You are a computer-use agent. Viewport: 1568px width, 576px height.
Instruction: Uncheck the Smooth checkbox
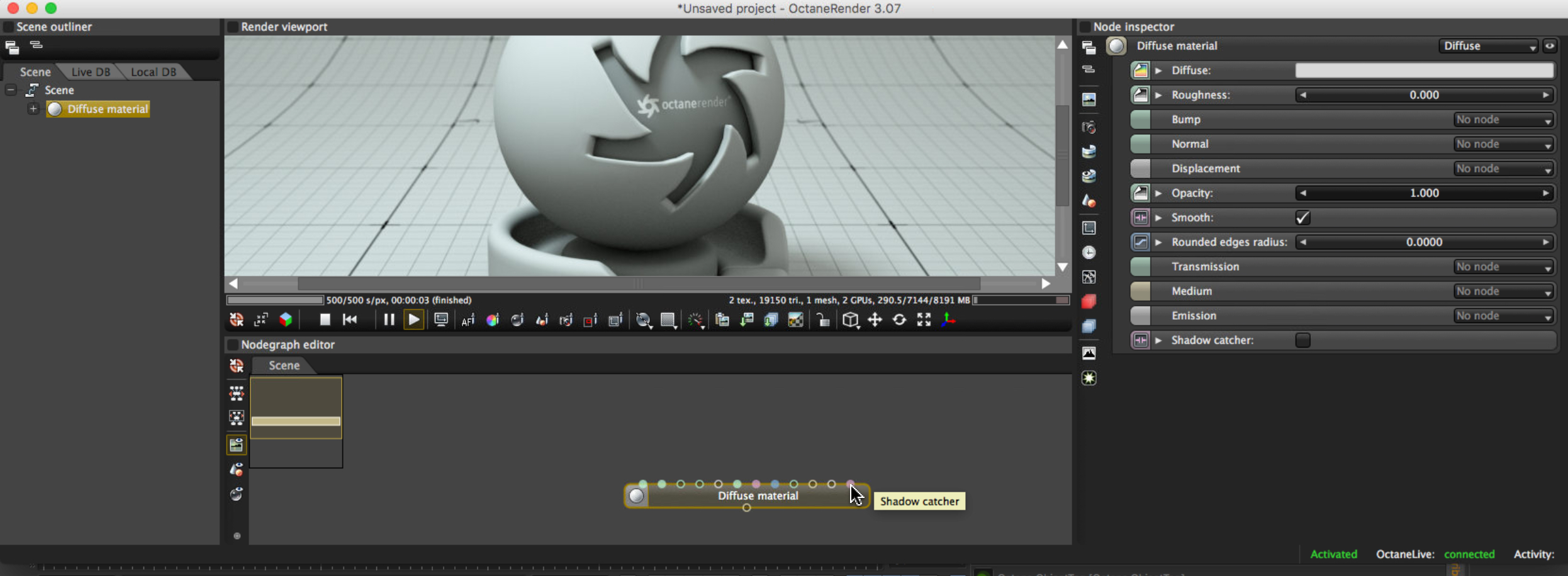coord(1302,218)
